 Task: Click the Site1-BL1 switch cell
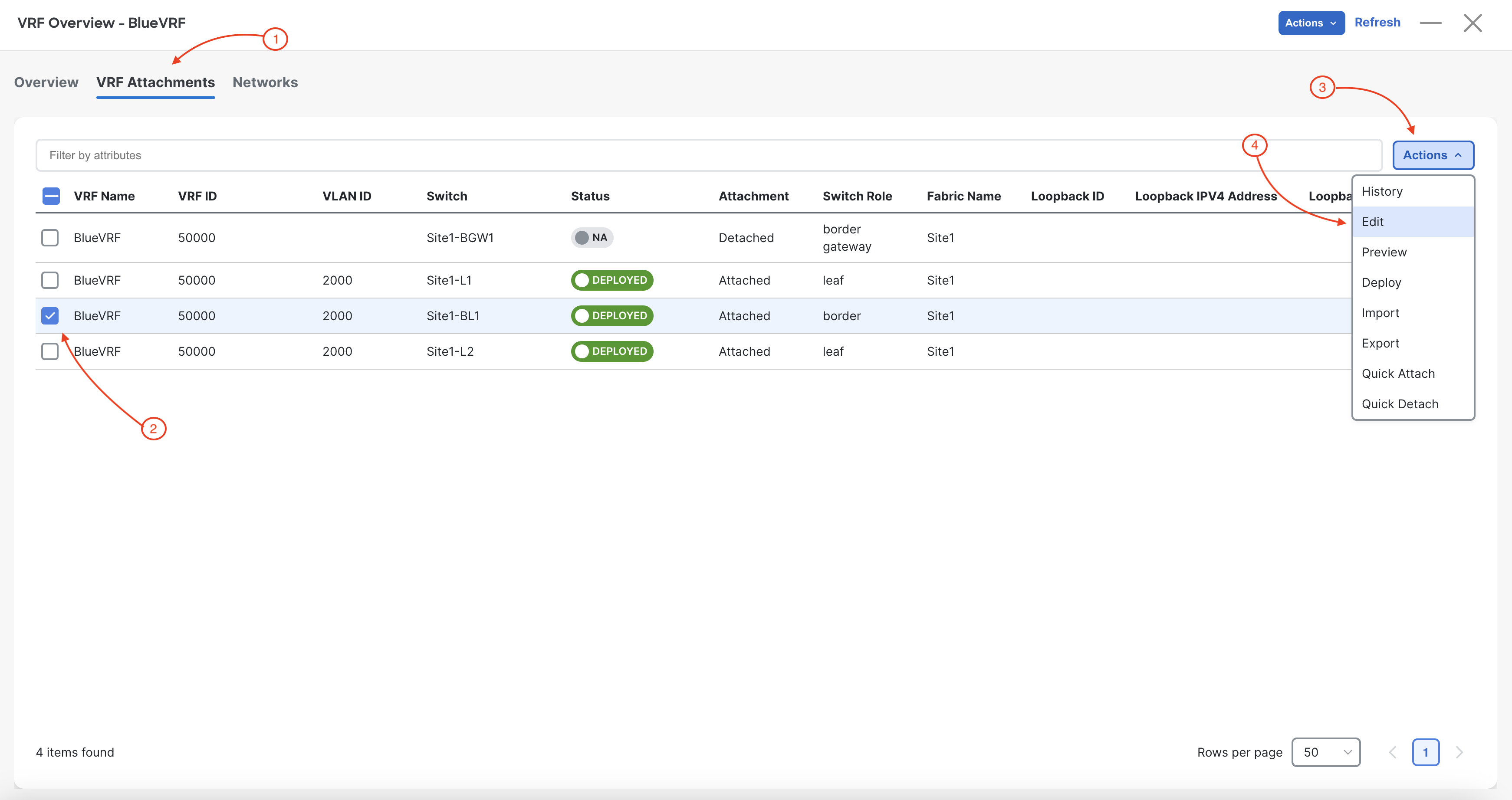point(453,316)
